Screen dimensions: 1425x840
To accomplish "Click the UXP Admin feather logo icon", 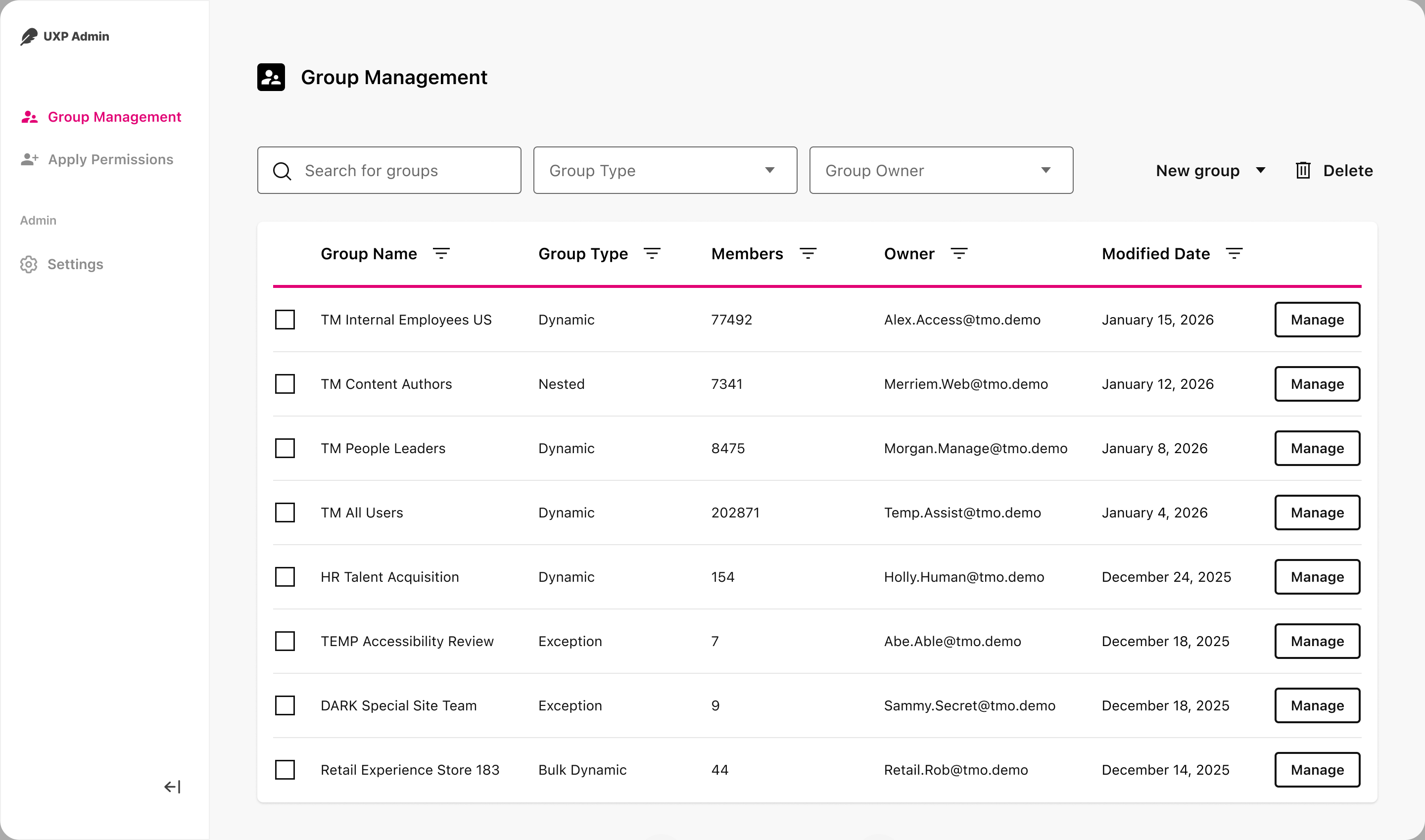I will click(29, 36).
